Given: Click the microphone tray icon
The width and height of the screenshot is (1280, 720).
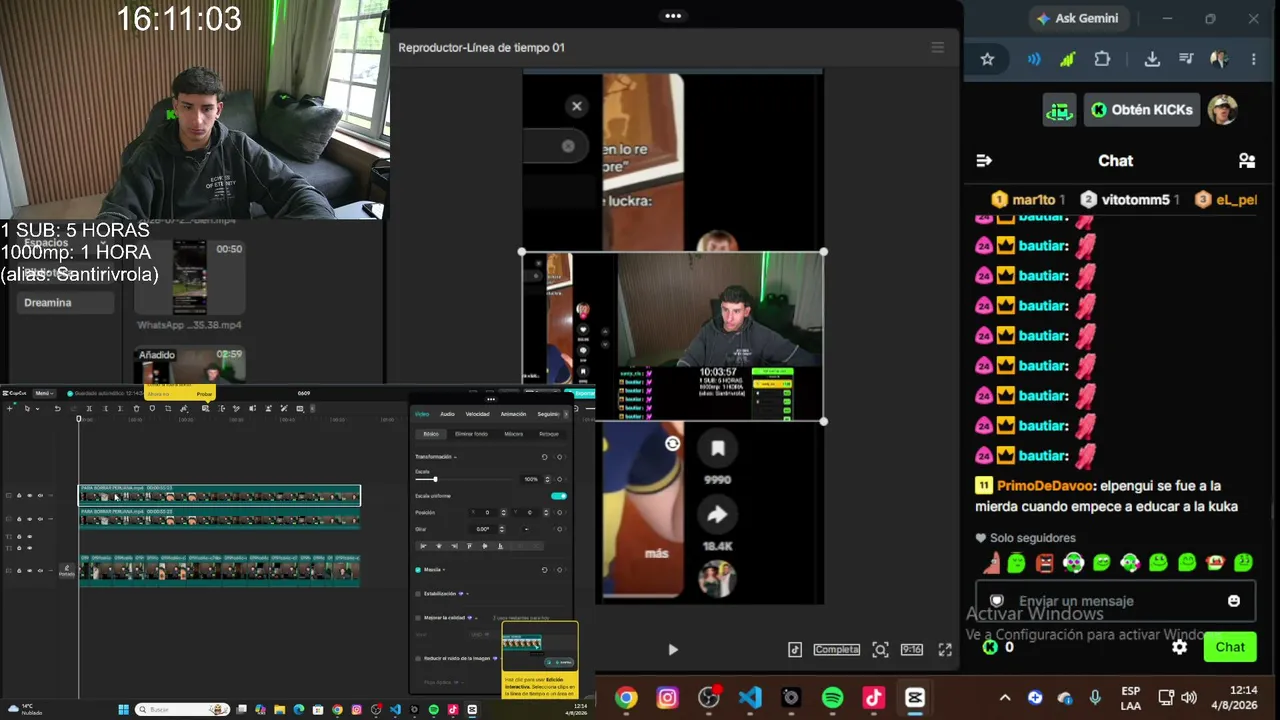Looking at the screenshot, I should tap(1095, 698).
